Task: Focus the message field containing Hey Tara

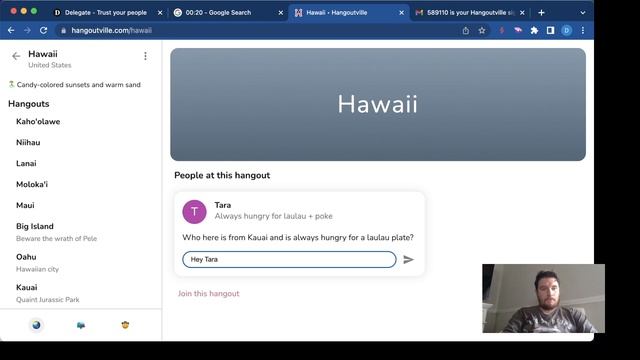Action: pos(289,260)
